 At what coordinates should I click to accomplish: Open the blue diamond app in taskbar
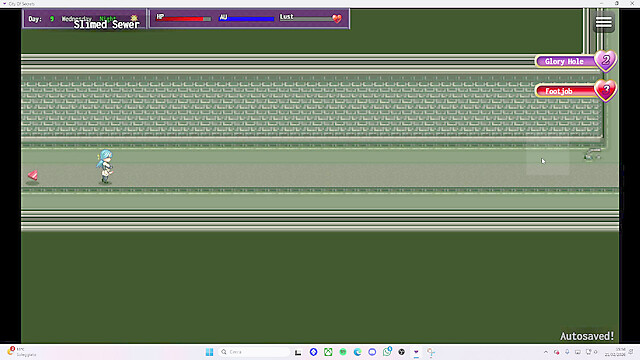point(313,352)
